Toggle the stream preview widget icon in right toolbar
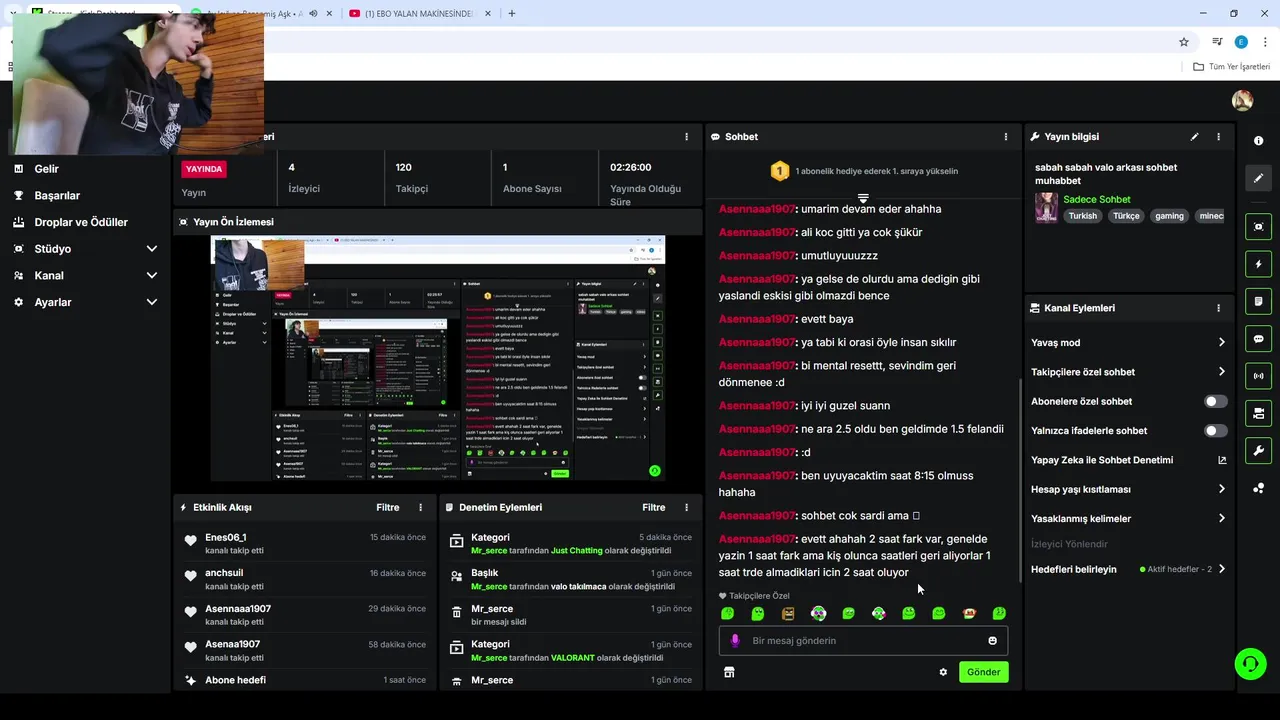Image resolution: width=1280 pixels, height=720 pixels. (x=1258, y=227)
